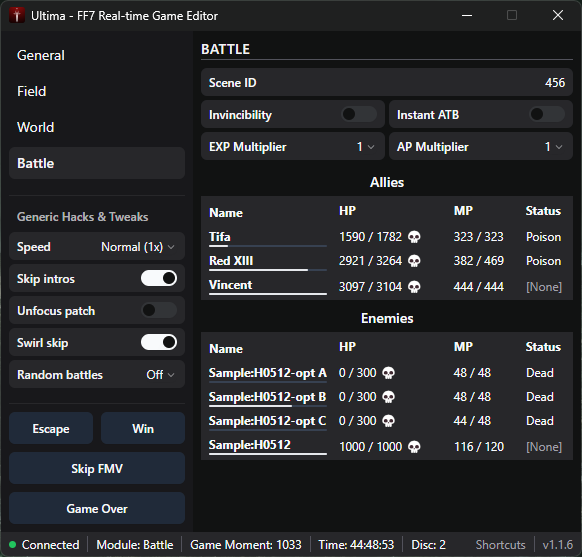Click Vincent's name in Allies
The height and width of the screenshot is (557, 582).
pyautogui.click(x=230, y=285)
